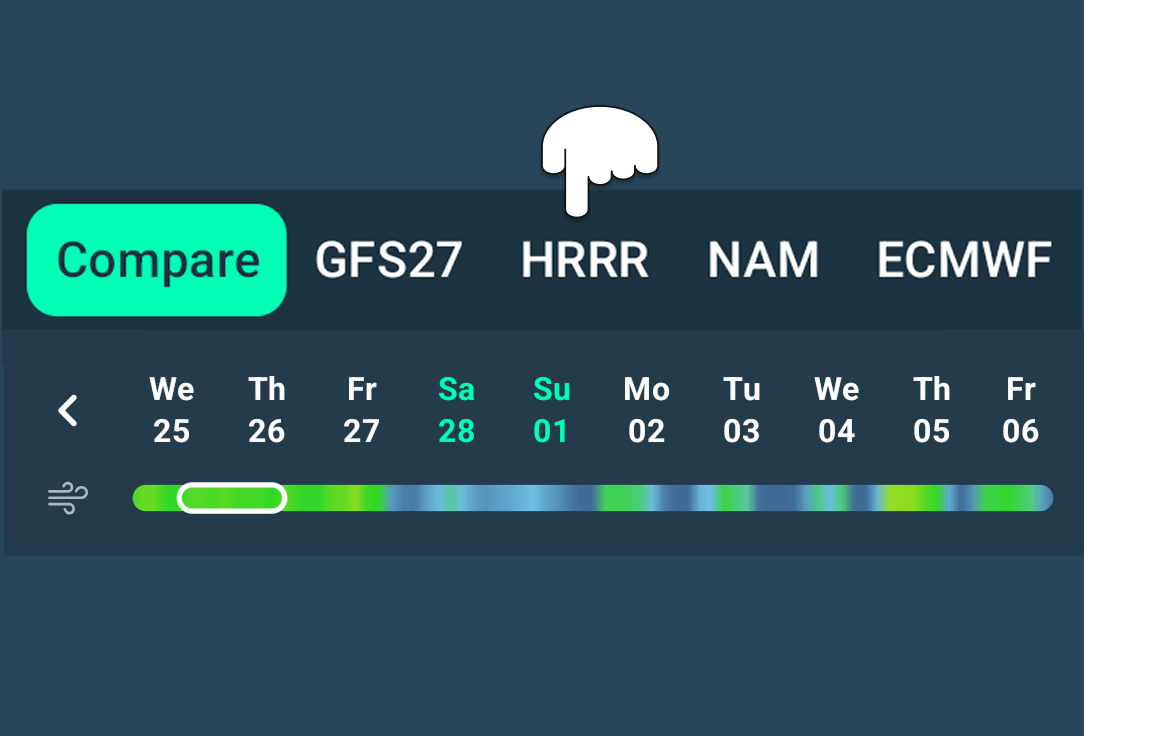
Task: Select Wednesday 25 in the date row
Action: [172, 410]
